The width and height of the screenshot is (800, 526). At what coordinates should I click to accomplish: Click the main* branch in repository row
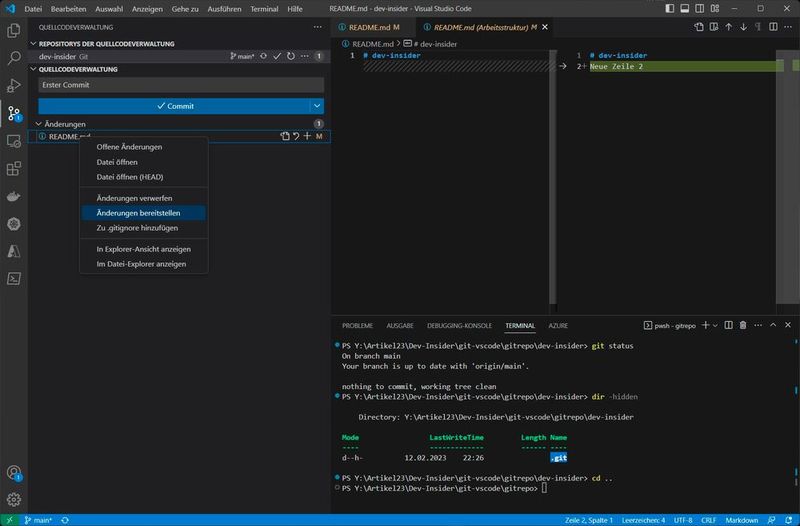click(242, 56)
